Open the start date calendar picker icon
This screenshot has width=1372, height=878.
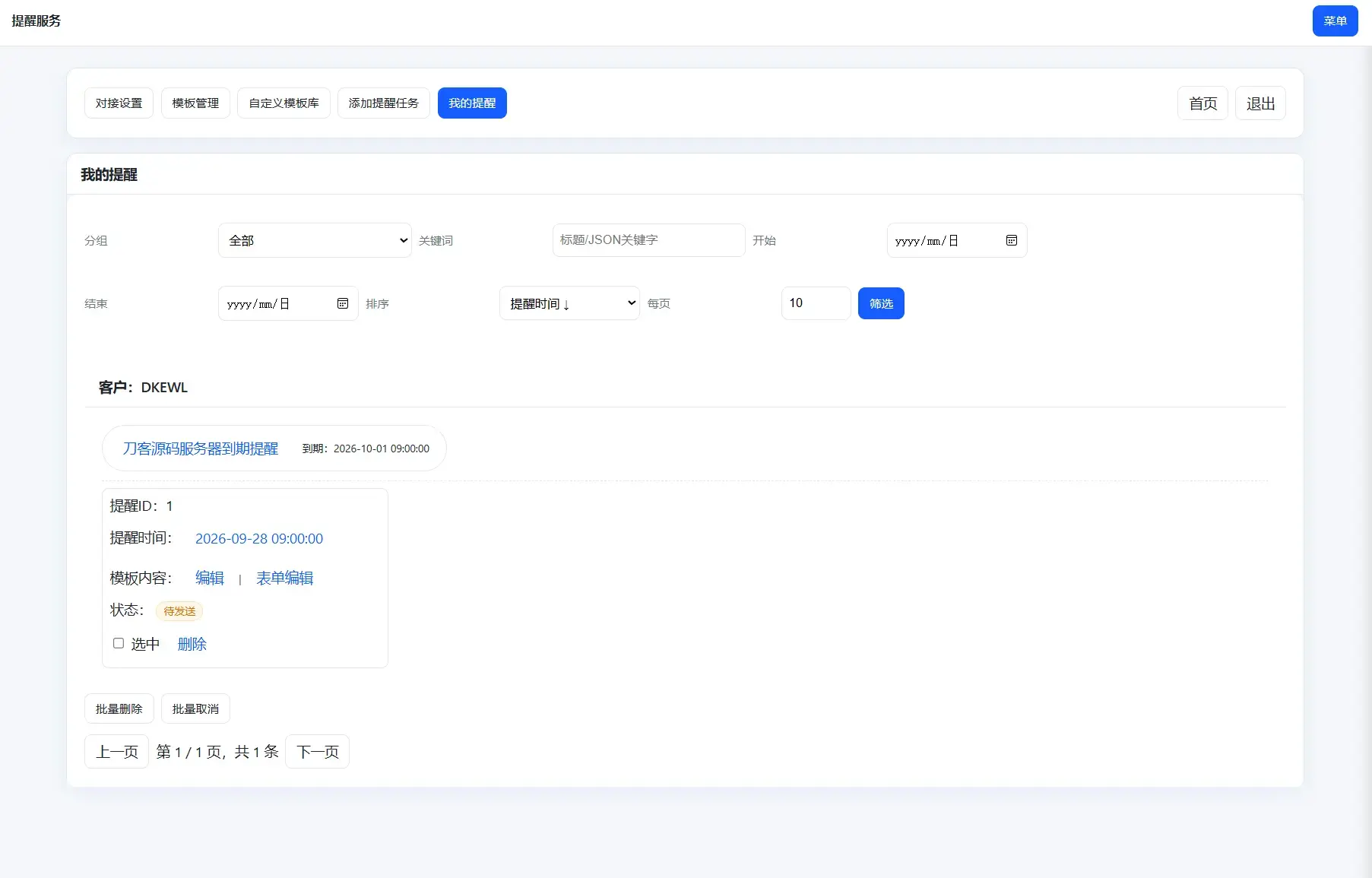(x=1011, y=240)
